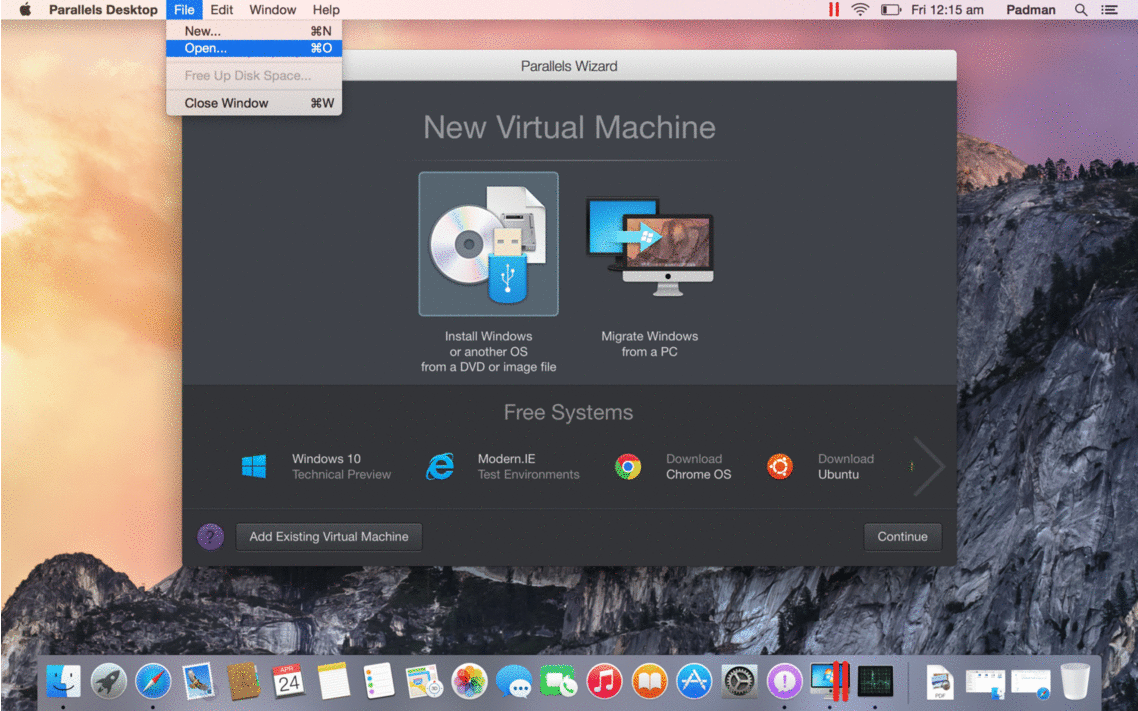Open Messages in the Dock

pyautogui.click(x=514, y=682)
